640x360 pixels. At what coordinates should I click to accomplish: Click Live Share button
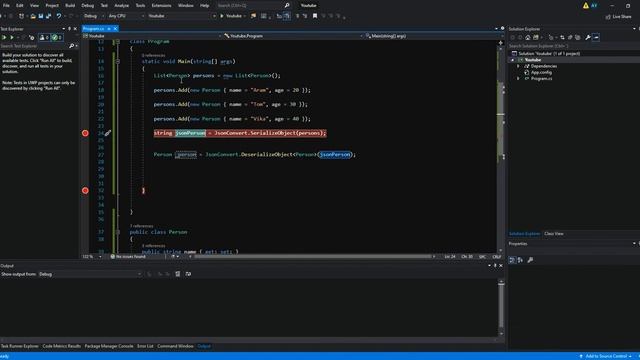pos(618,16)
